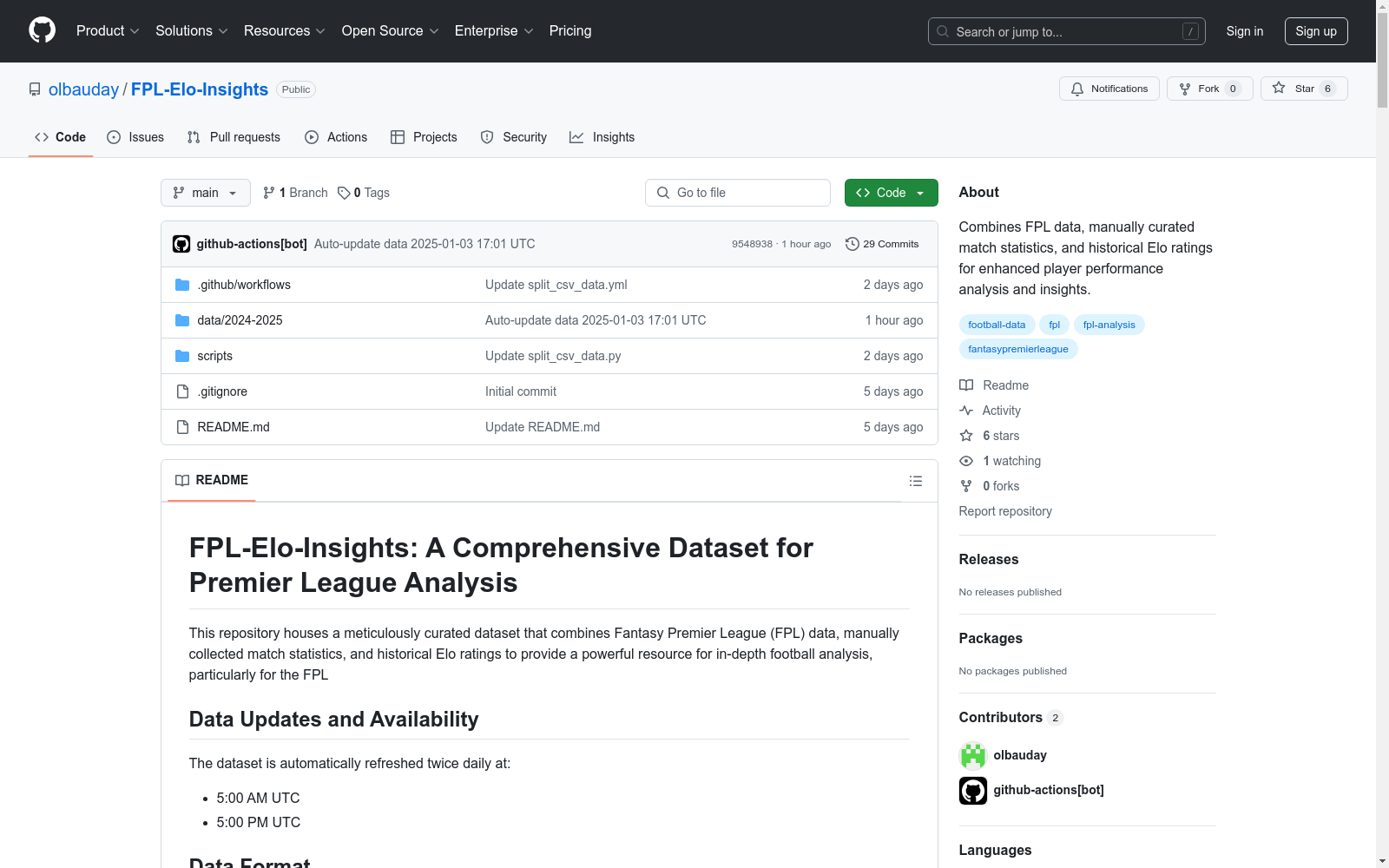
Task: Click the stars icon in About sidebar
Action: click(x=966, y=436)
